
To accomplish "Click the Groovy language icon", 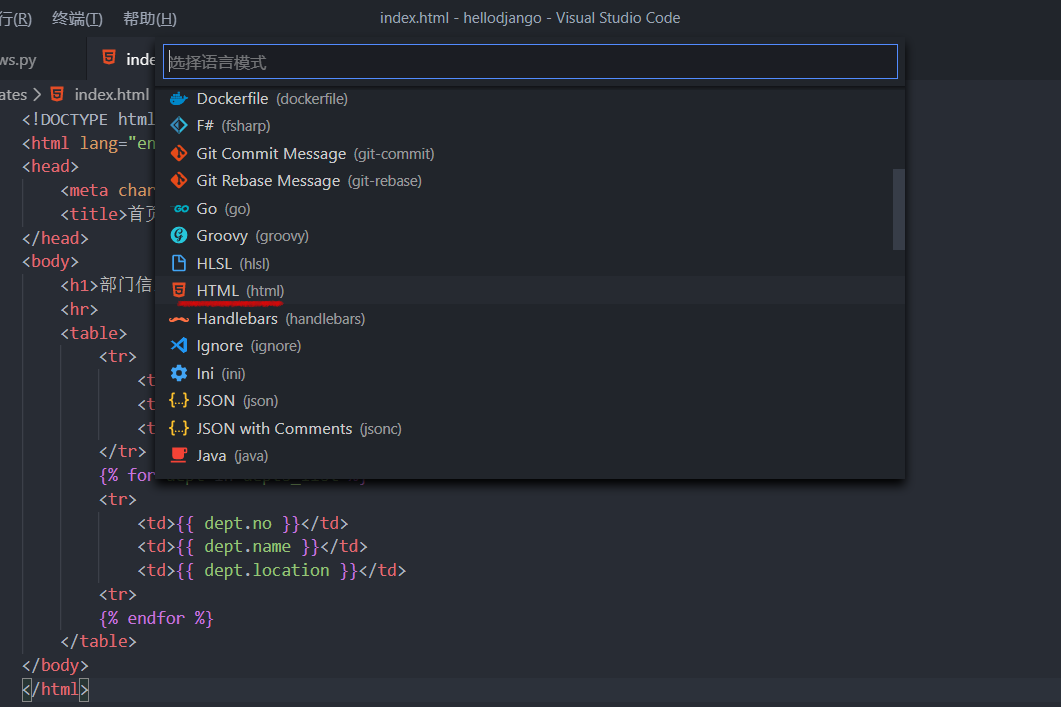I will tap(179, 235).
